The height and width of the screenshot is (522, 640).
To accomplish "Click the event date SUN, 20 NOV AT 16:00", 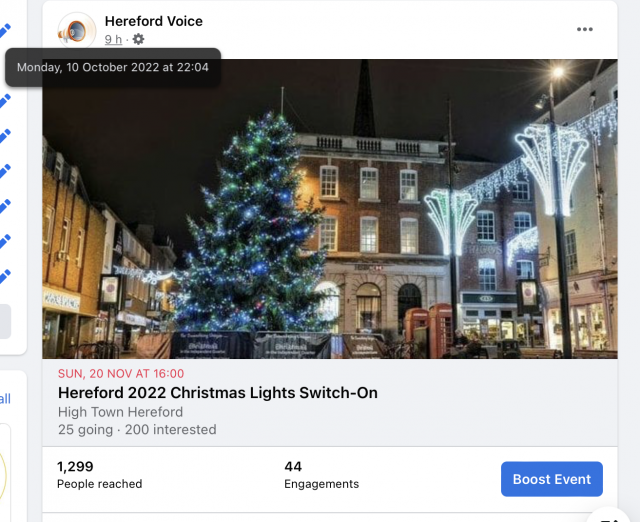I will [121, 374].
